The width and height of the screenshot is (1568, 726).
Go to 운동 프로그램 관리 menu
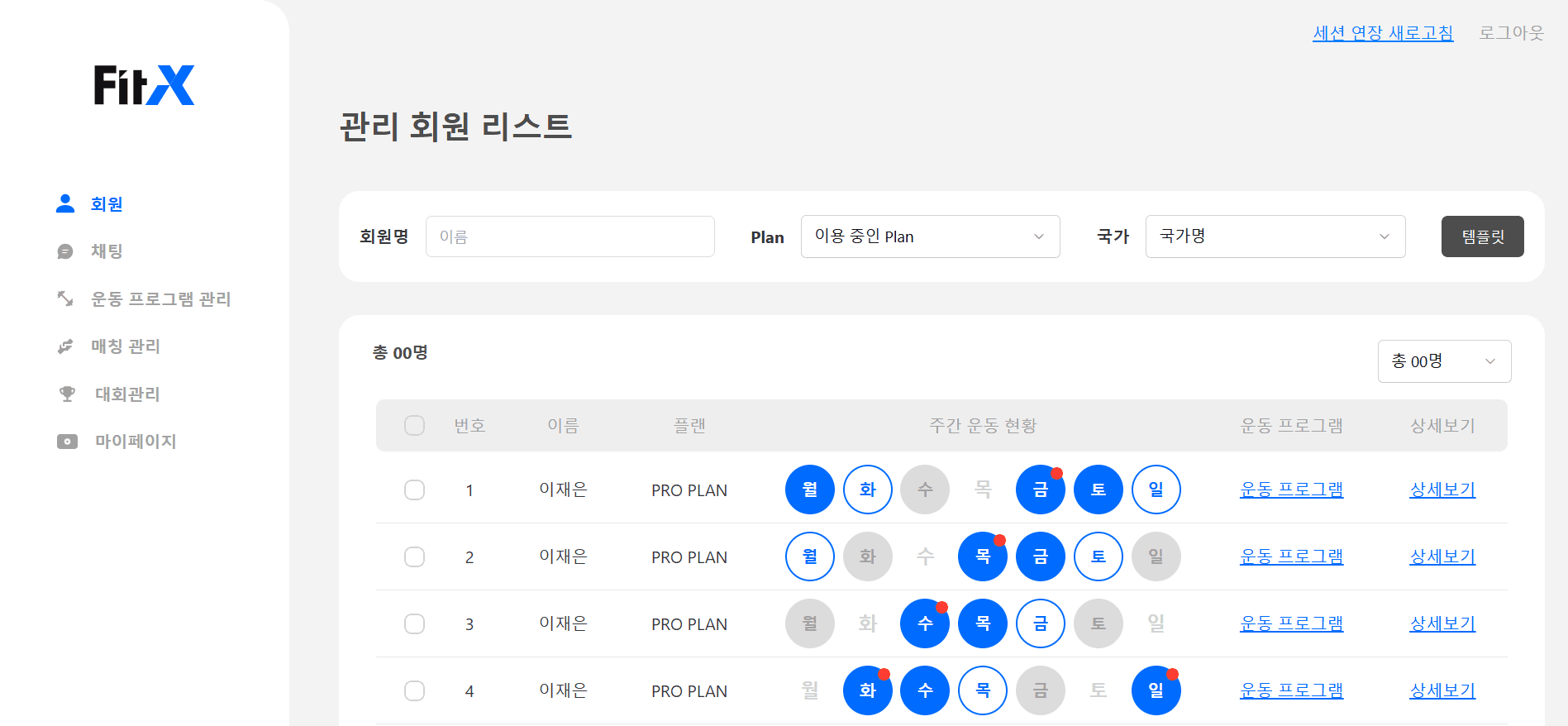click(x=160, y=299)
